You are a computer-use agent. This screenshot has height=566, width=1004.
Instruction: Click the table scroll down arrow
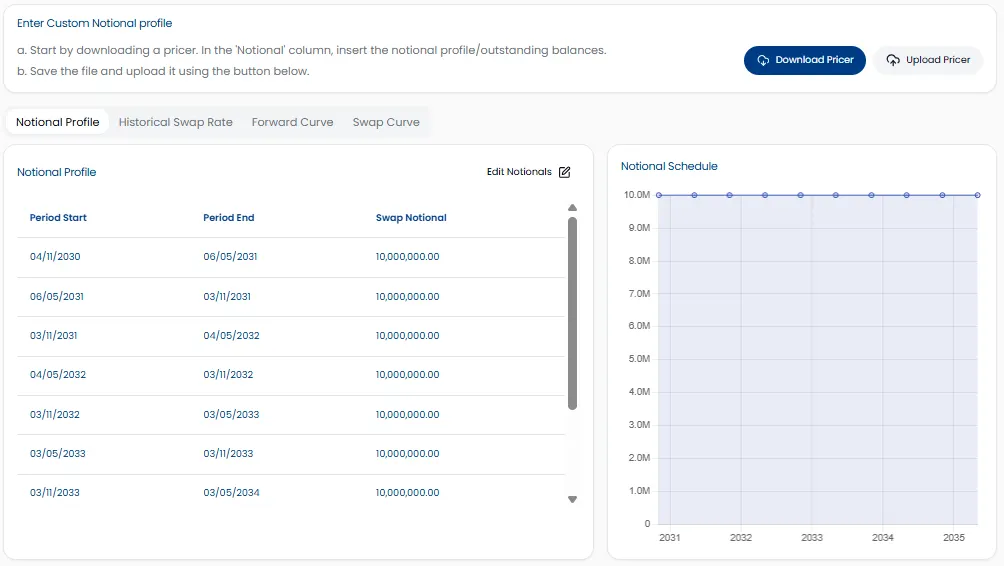(x=572, y=499)
